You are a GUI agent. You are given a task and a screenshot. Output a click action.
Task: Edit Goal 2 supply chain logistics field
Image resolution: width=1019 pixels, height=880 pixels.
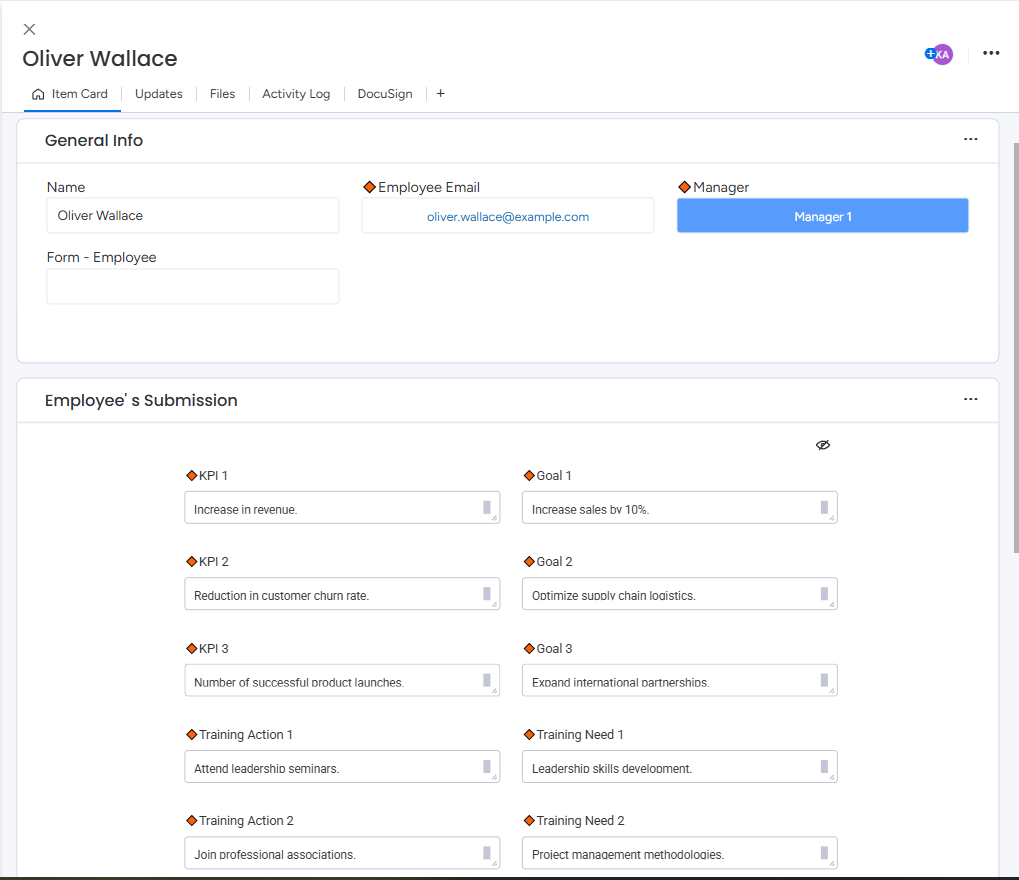tap(680, 594)
